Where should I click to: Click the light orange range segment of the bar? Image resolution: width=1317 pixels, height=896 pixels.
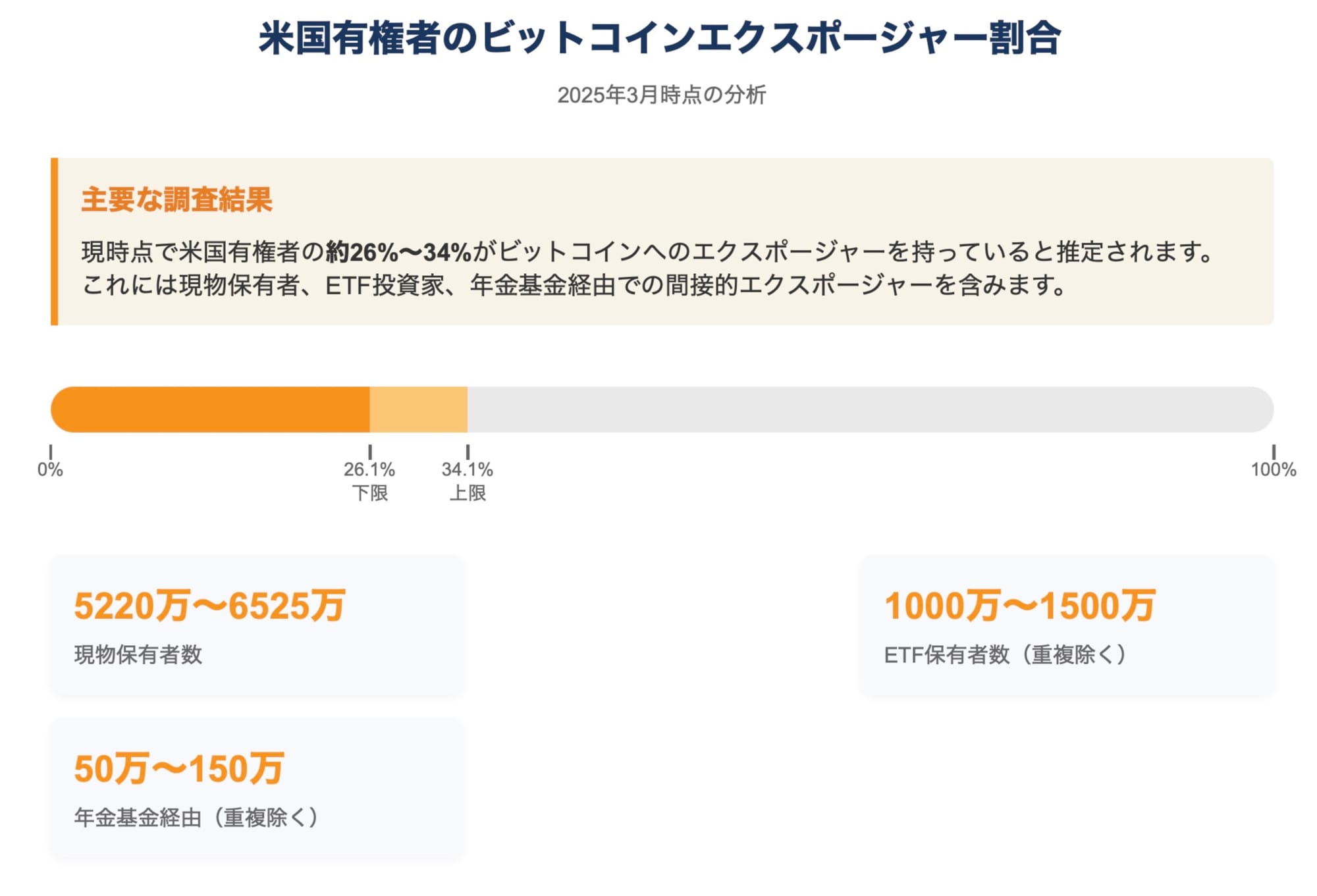pyautogui.click(x=419, y=409)
